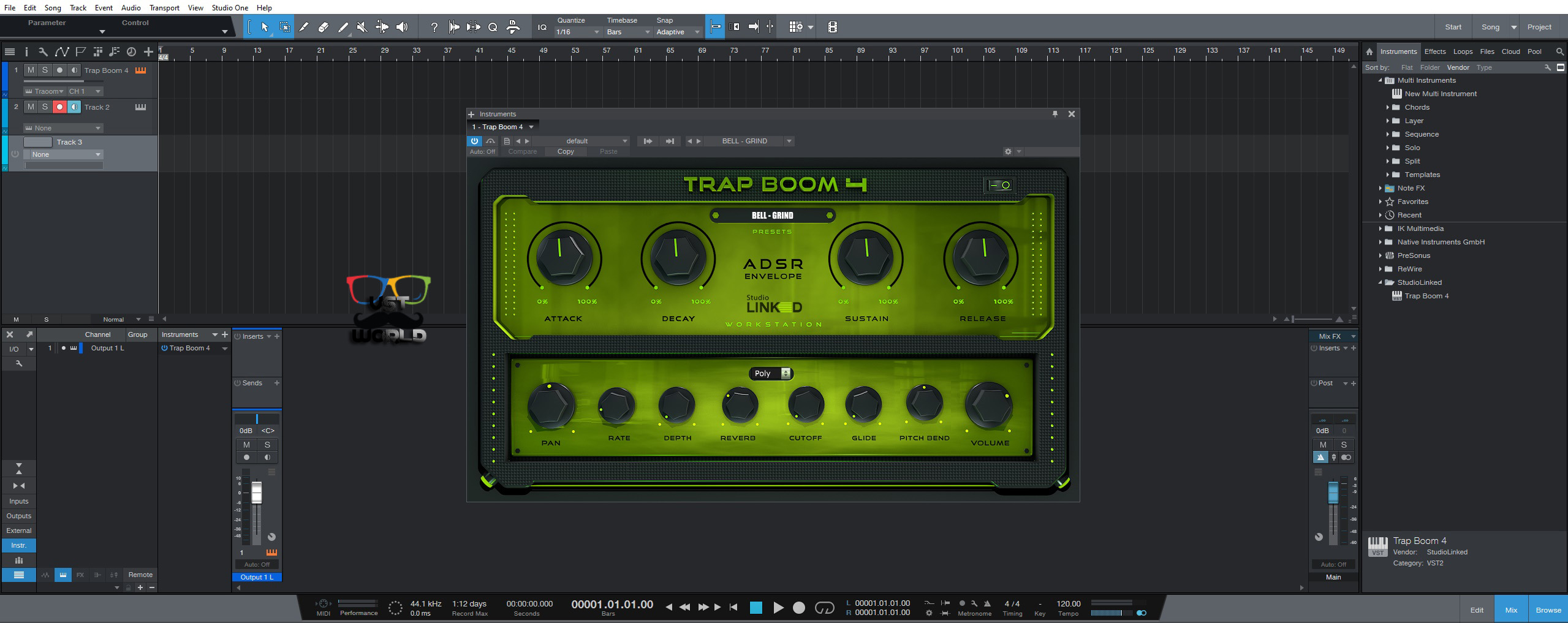The width and height of the screenshot is (1568, 623).
Task: Toggle the Loop button in transport
Action: 825,608
